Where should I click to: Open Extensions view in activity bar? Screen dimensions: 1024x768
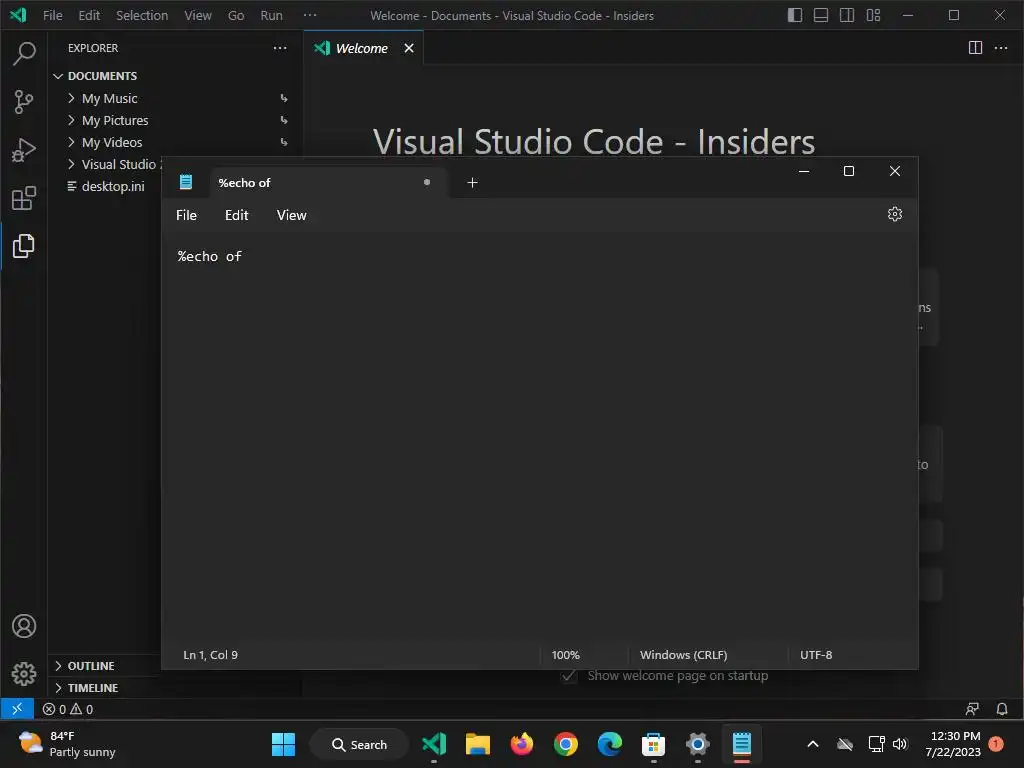pos(24,199)
